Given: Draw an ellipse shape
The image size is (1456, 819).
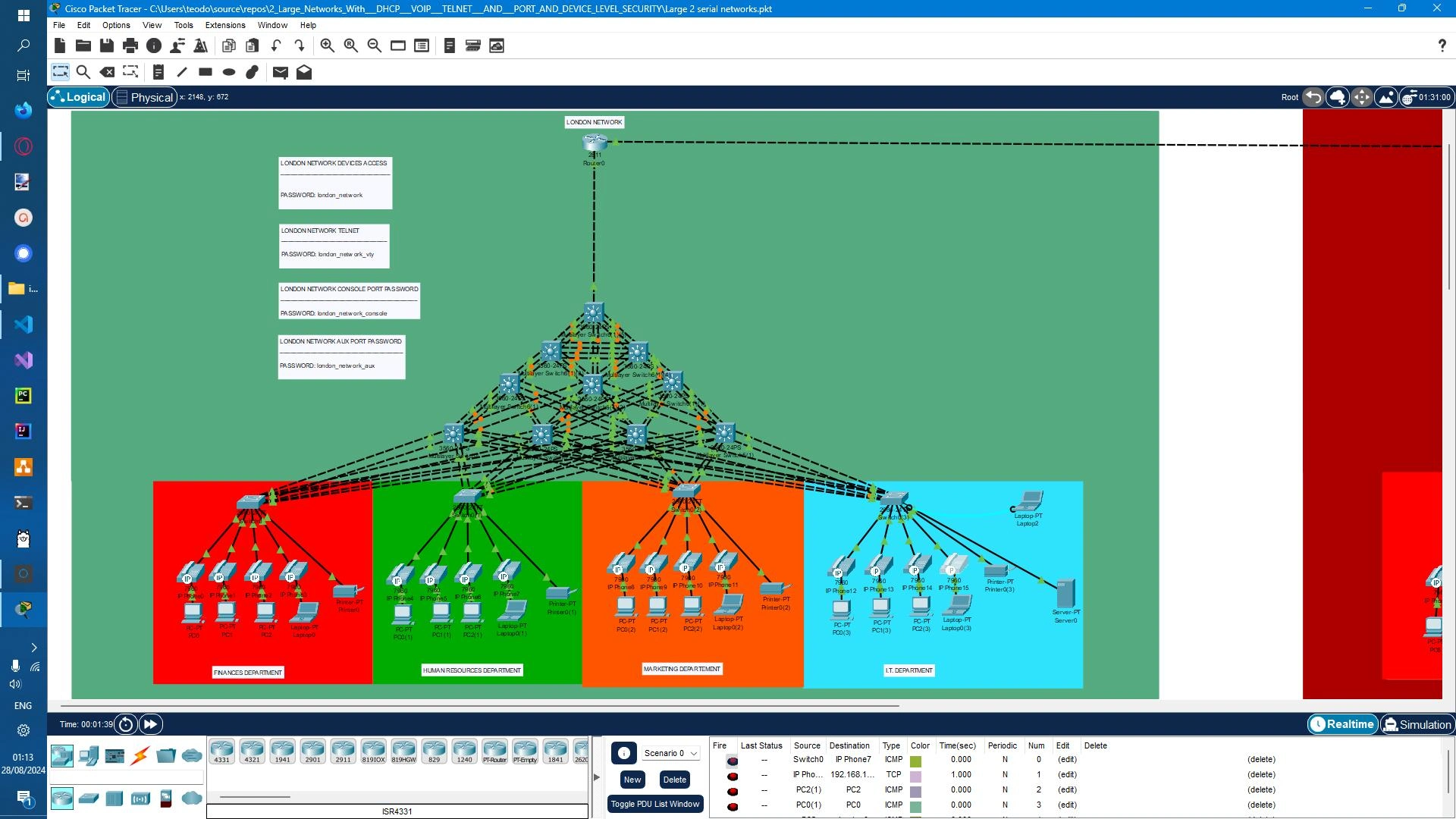Looking at the screenshot, I should pyautogui.click(x=229, y=72).
